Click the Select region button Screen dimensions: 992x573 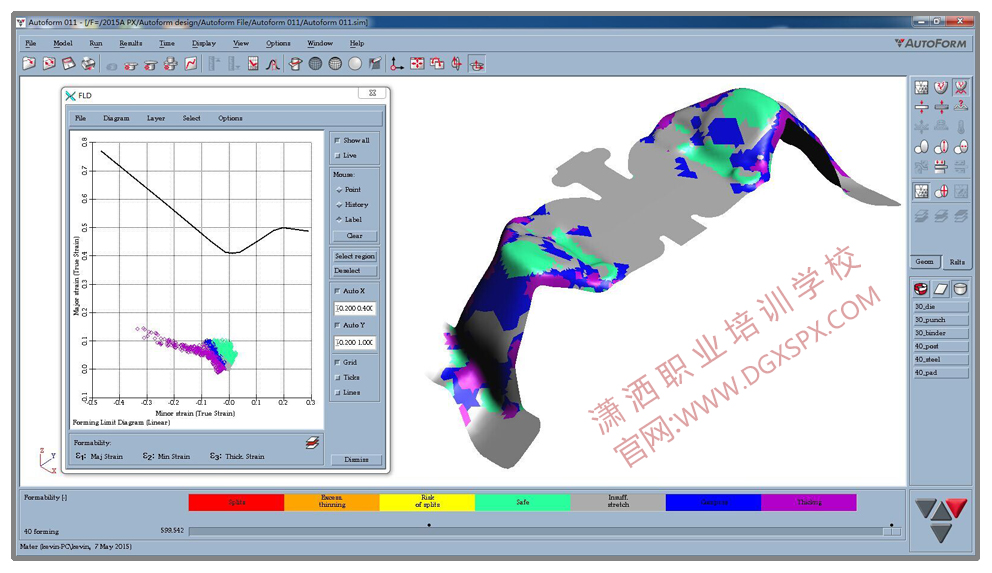pyautogui.click(x=355, y=256)
